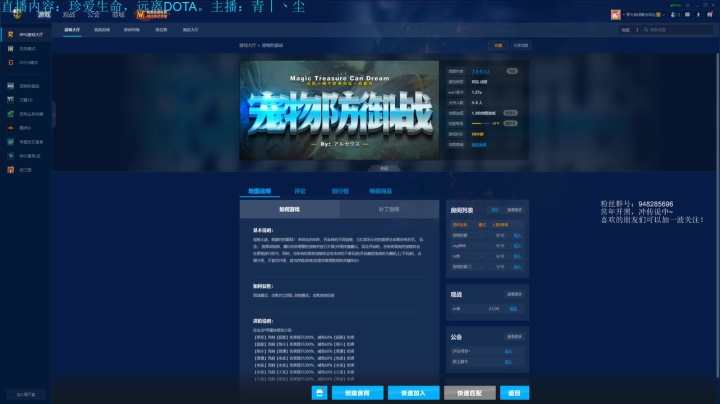Viewport: 720px width, 404px height.
Task: Switch to the 公会 top menu
Action: (x=94, y=15)
